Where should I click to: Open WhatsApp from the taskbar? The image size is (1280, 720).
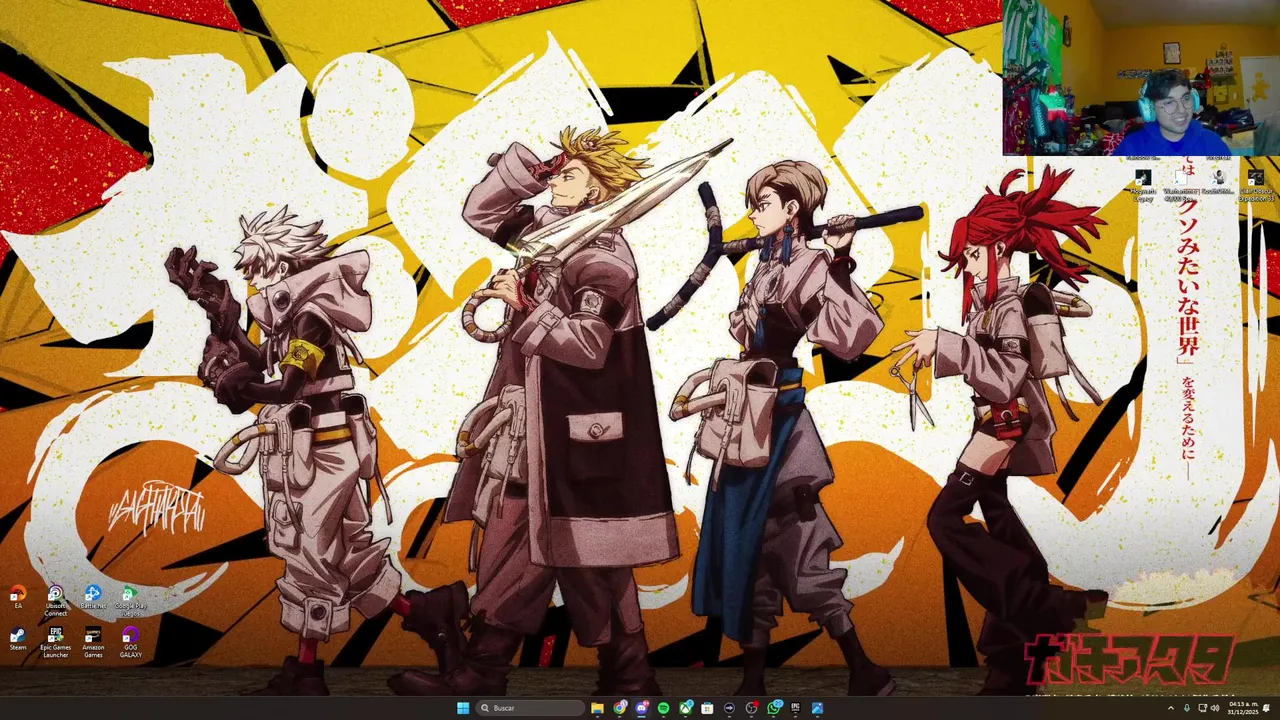pyautogui.click(x=774, y=708)
